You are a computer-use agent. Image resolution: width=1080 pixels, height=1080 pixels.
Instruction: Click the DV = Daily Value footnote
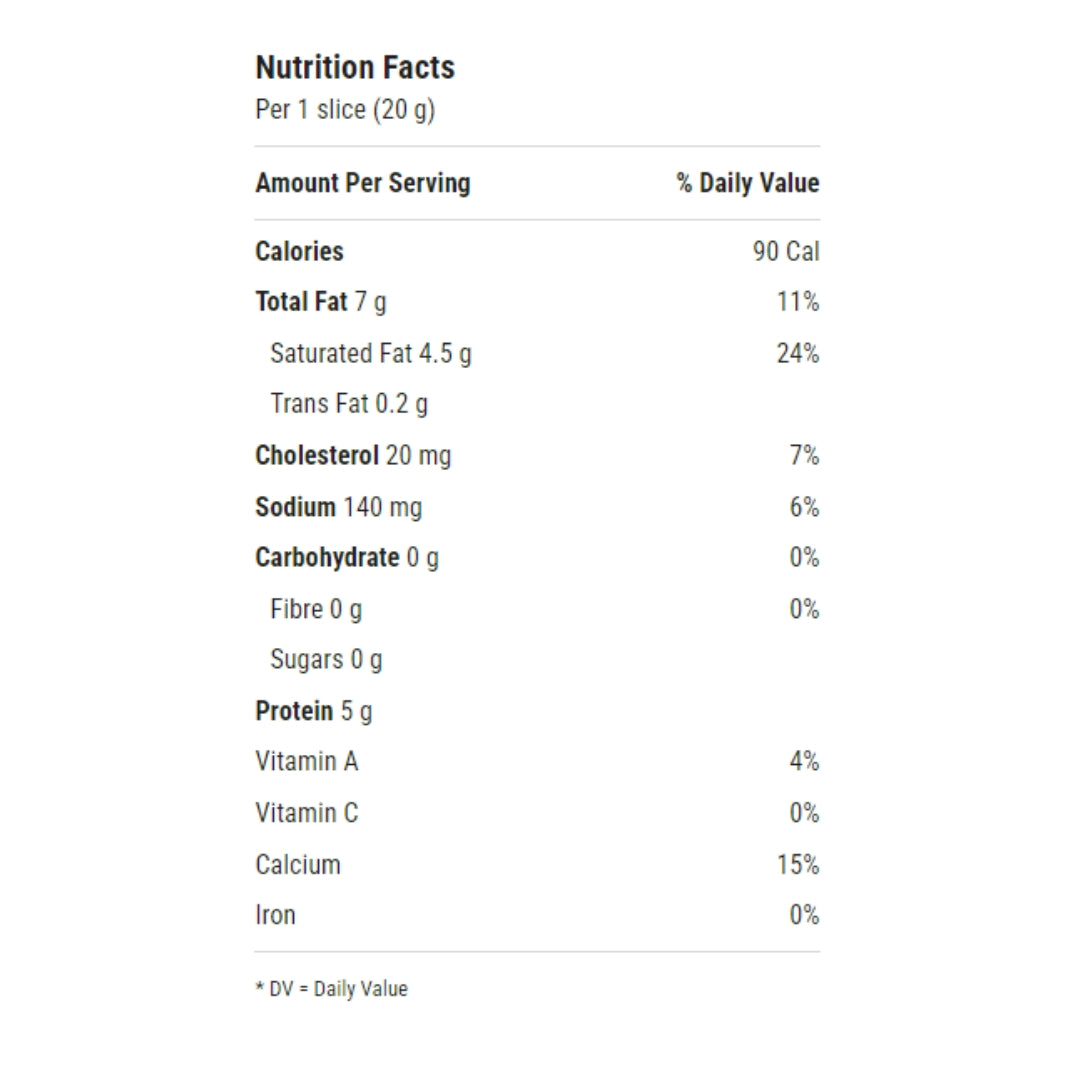point(332,989)
